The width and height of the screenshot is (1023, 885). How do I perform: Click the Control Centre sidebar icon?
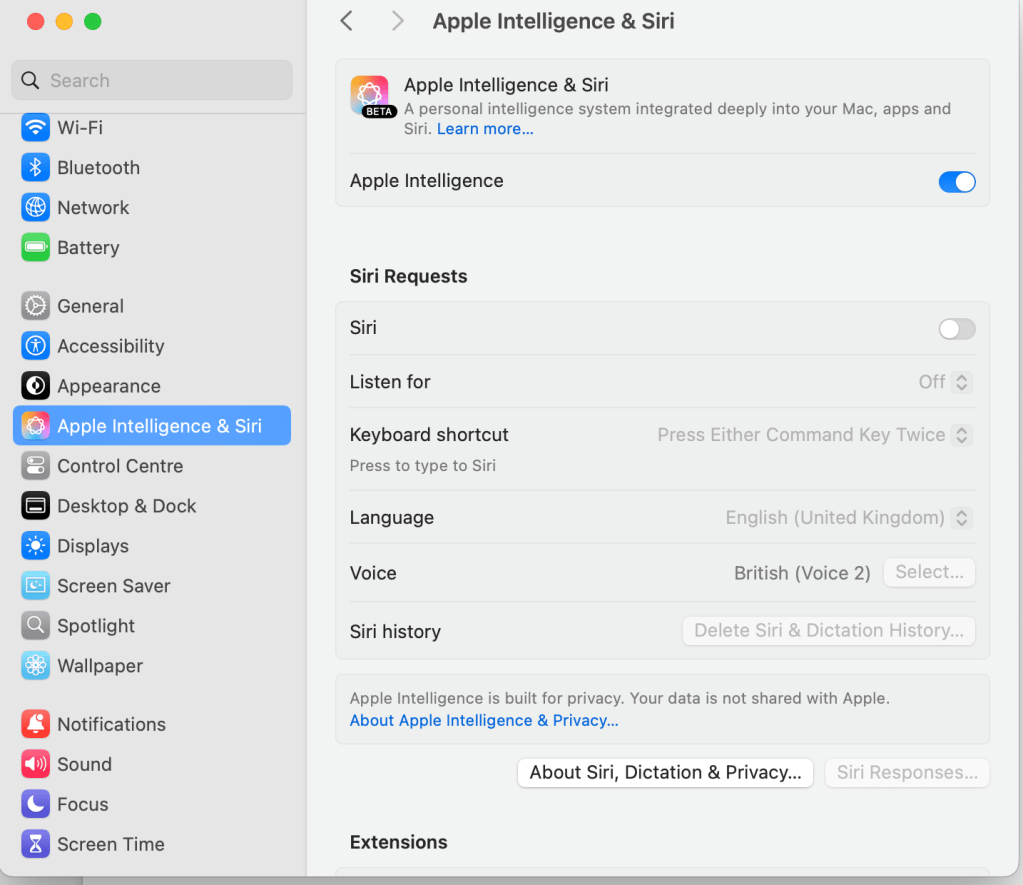click(x=36, y=466)
